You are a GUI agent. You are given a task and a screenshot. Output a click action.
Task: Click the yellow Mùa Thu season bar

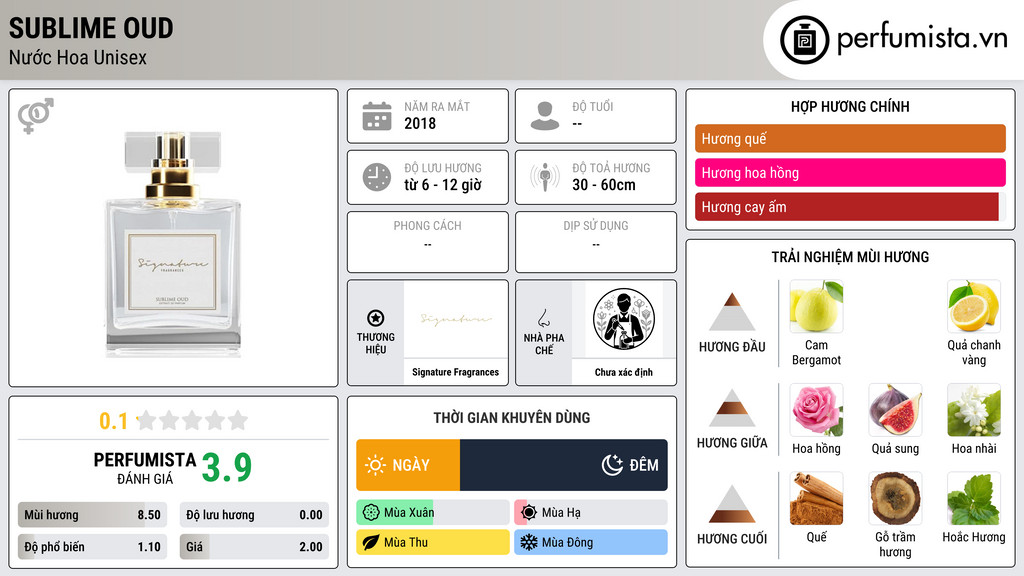[432, 542]
